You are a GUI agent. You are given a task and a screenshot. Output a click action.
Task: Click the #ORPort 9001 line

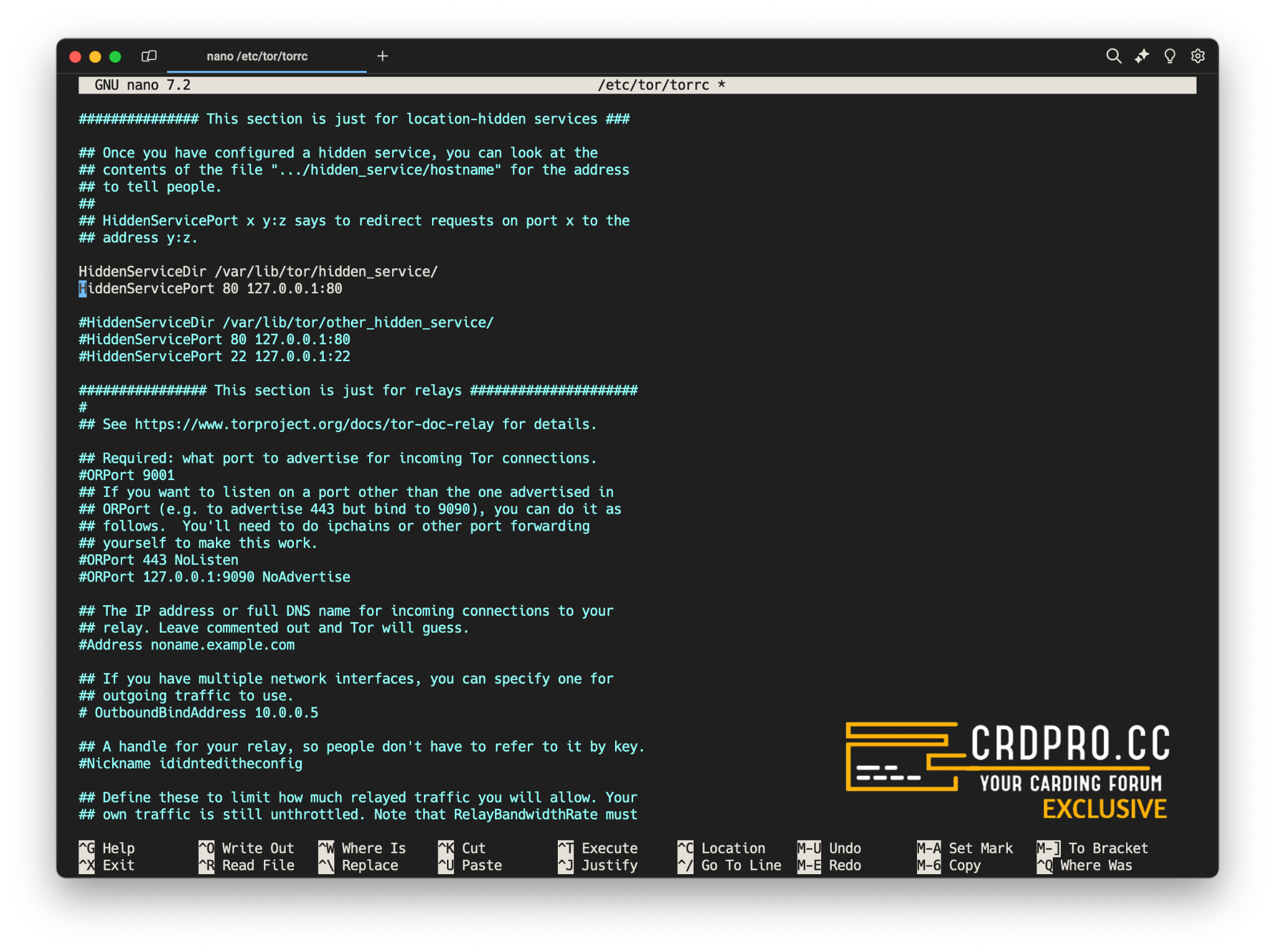point(127,475)
